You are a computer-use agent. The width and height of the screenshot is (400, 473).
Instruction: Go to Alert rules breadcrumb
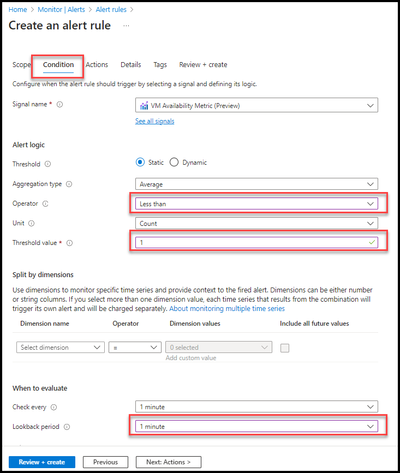pos(111,10)
